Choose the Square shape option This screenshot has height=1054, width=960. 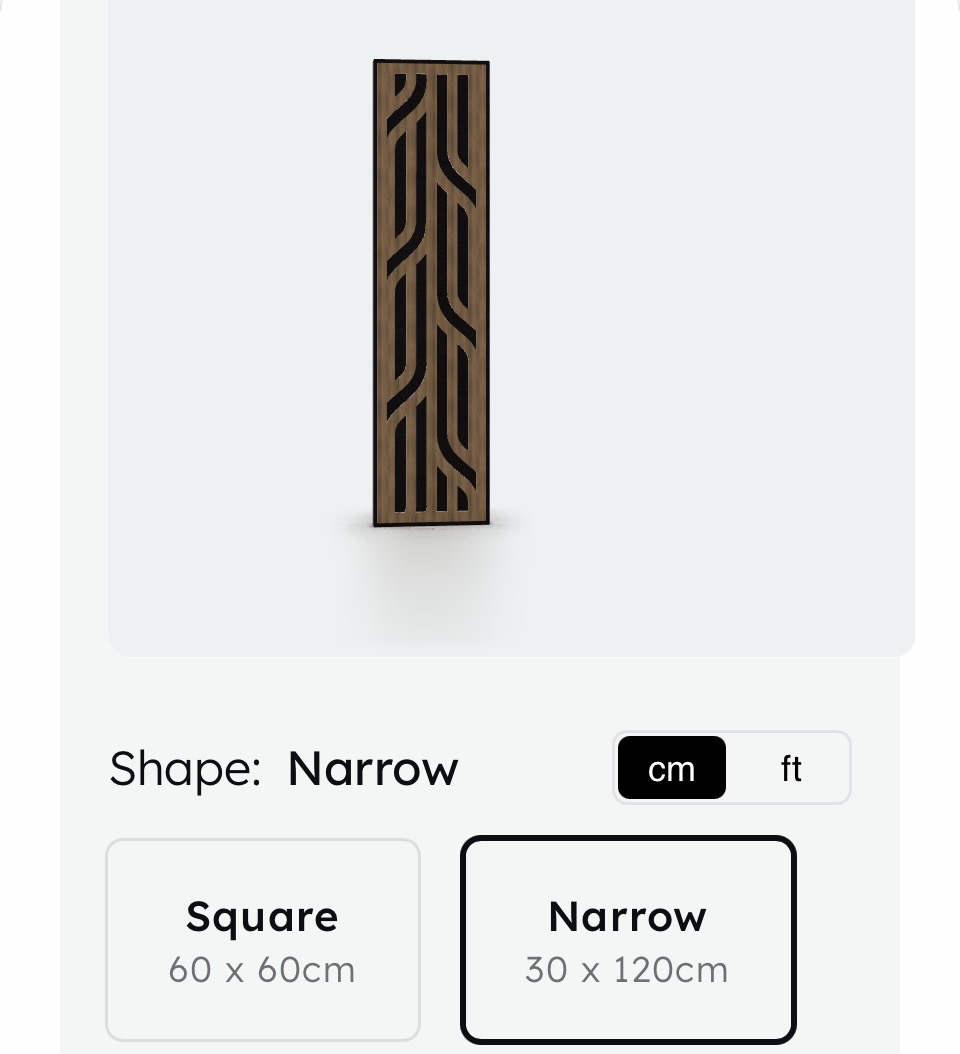coord(263,940)
